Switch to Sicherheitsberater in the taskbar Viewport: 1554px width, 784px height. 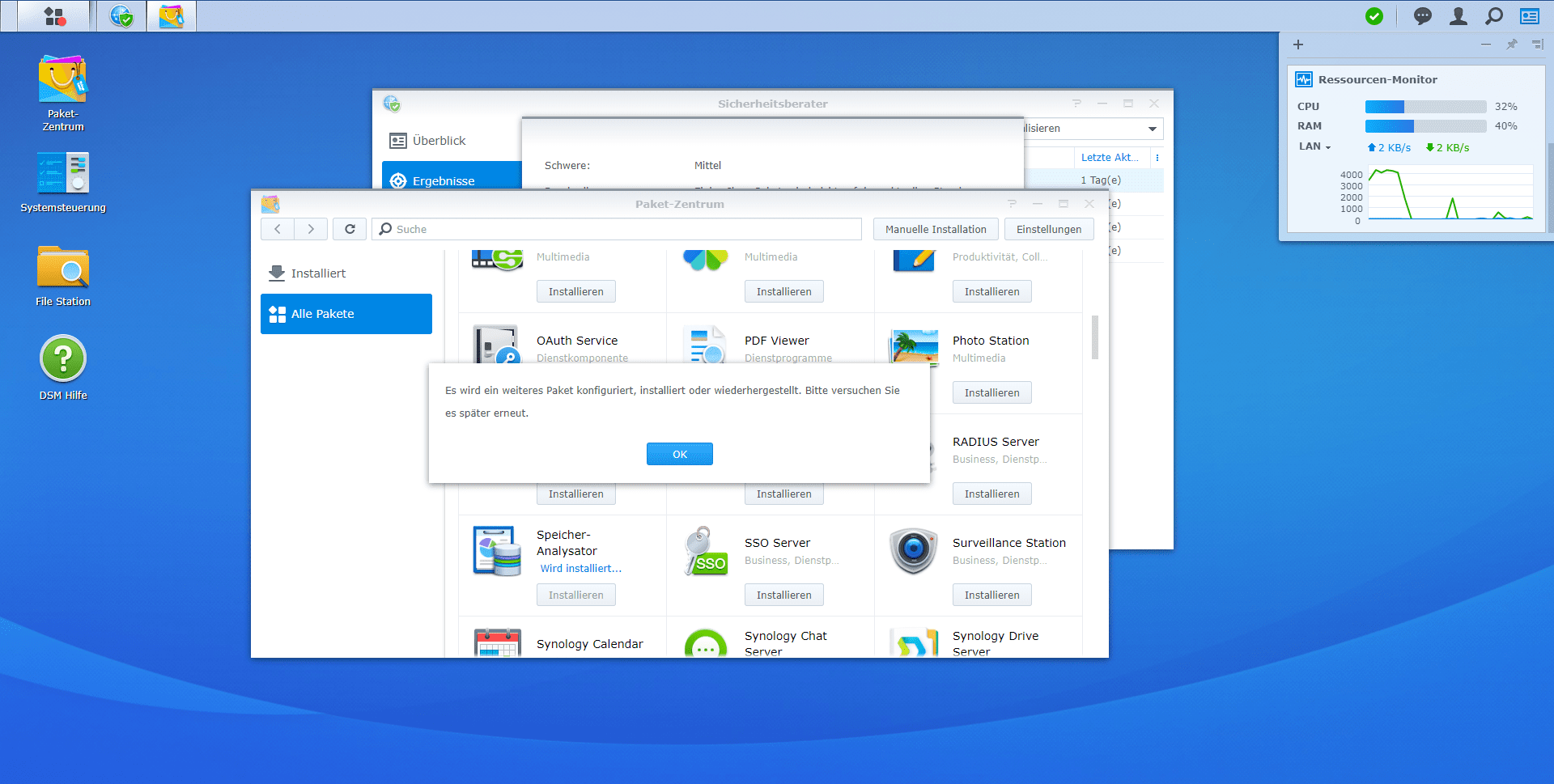[x=121, y=16]
